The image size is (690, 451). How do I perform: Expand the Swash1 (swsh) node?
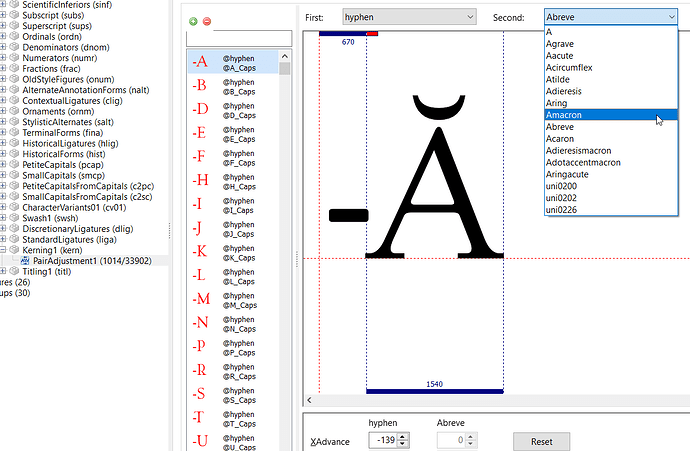3,218
